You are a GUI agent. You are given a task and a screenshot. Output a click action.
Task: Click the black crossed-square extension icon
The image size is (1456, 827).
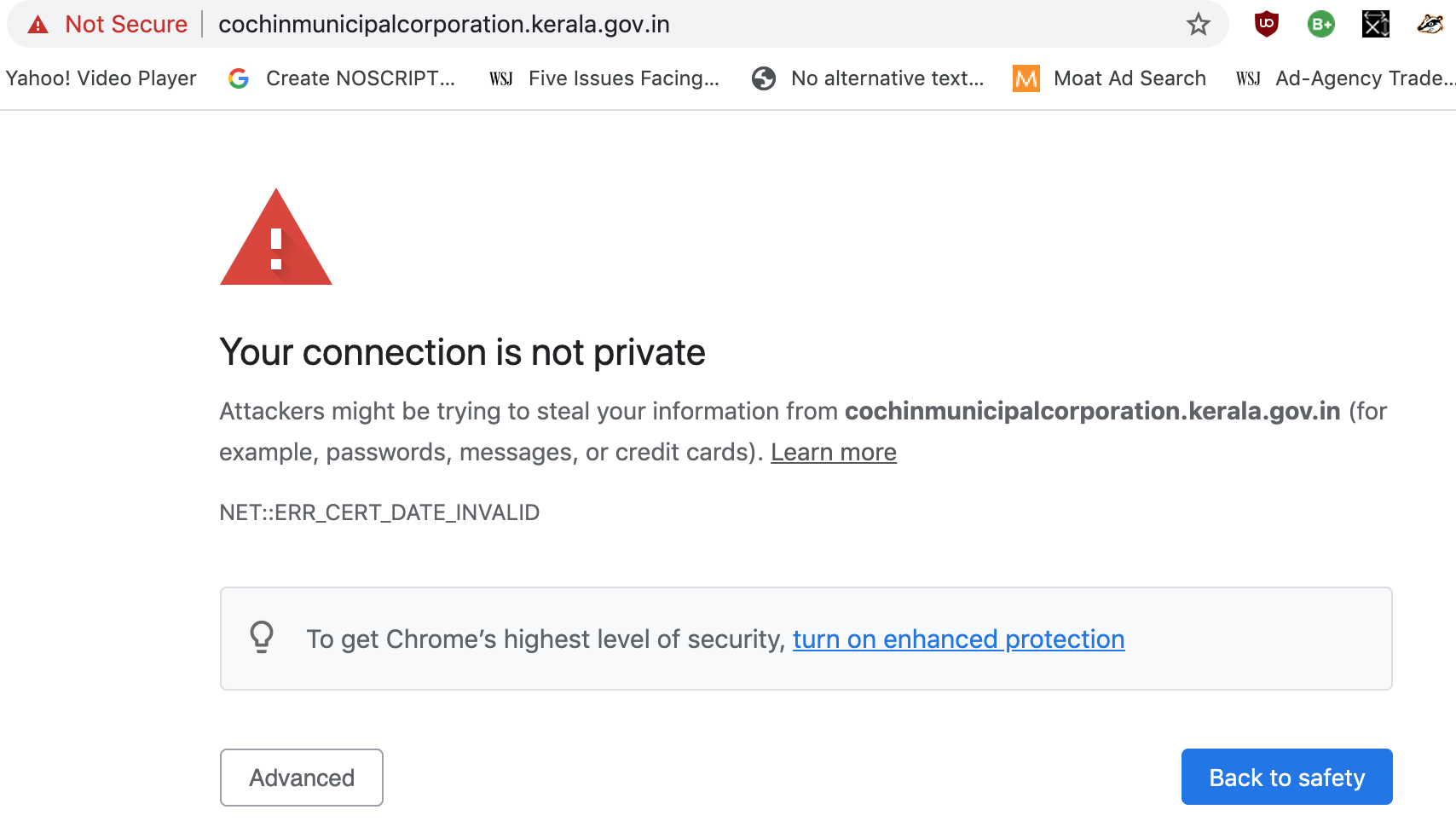[x=1376, y=25]
